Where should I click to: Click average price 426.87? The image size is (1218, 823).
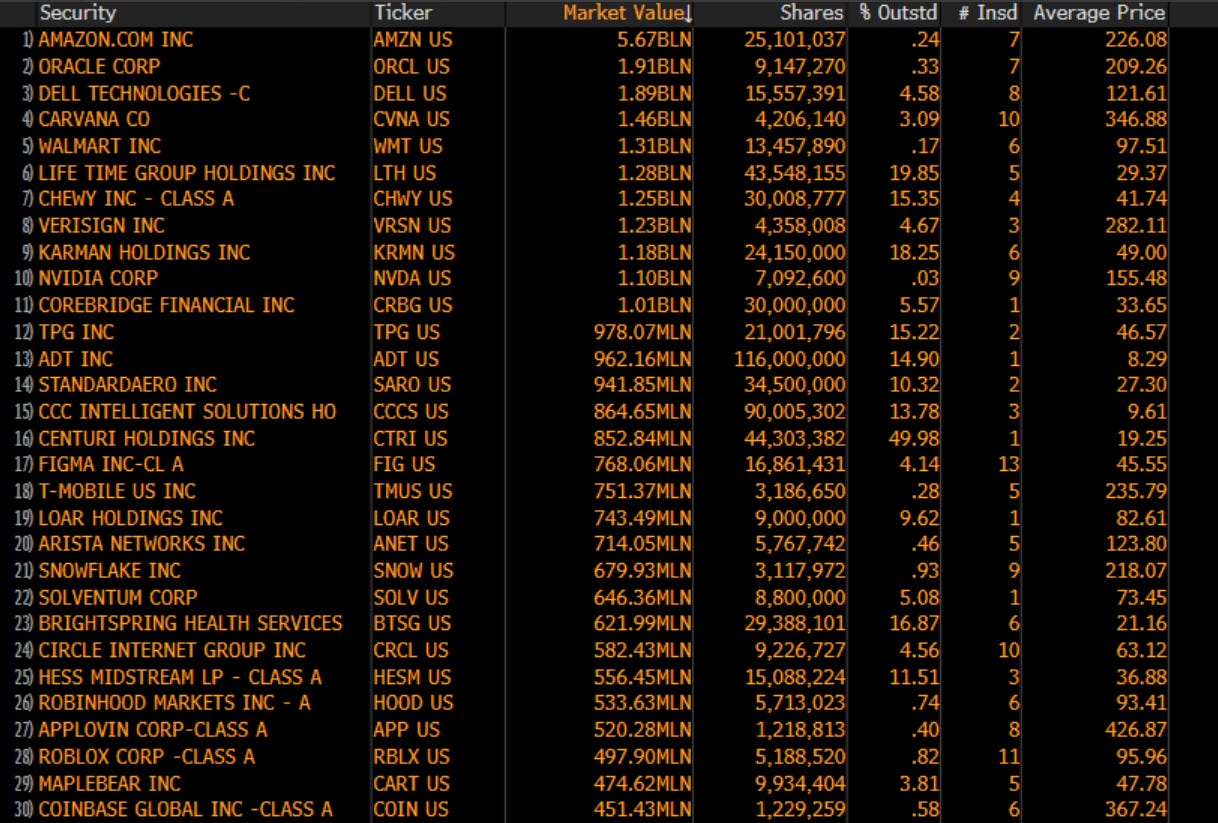[1135, 730]
